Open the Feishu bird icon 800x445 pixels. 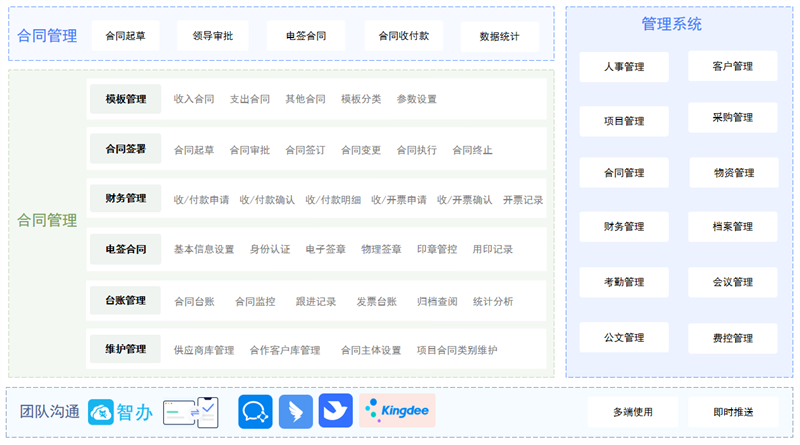(335, 411)
